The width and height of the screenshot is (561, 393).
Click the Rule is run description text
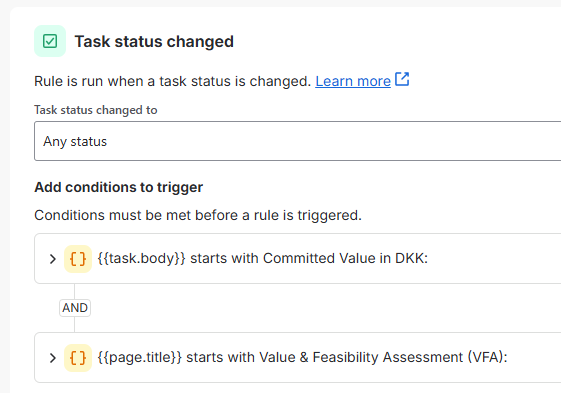[172, 81]
